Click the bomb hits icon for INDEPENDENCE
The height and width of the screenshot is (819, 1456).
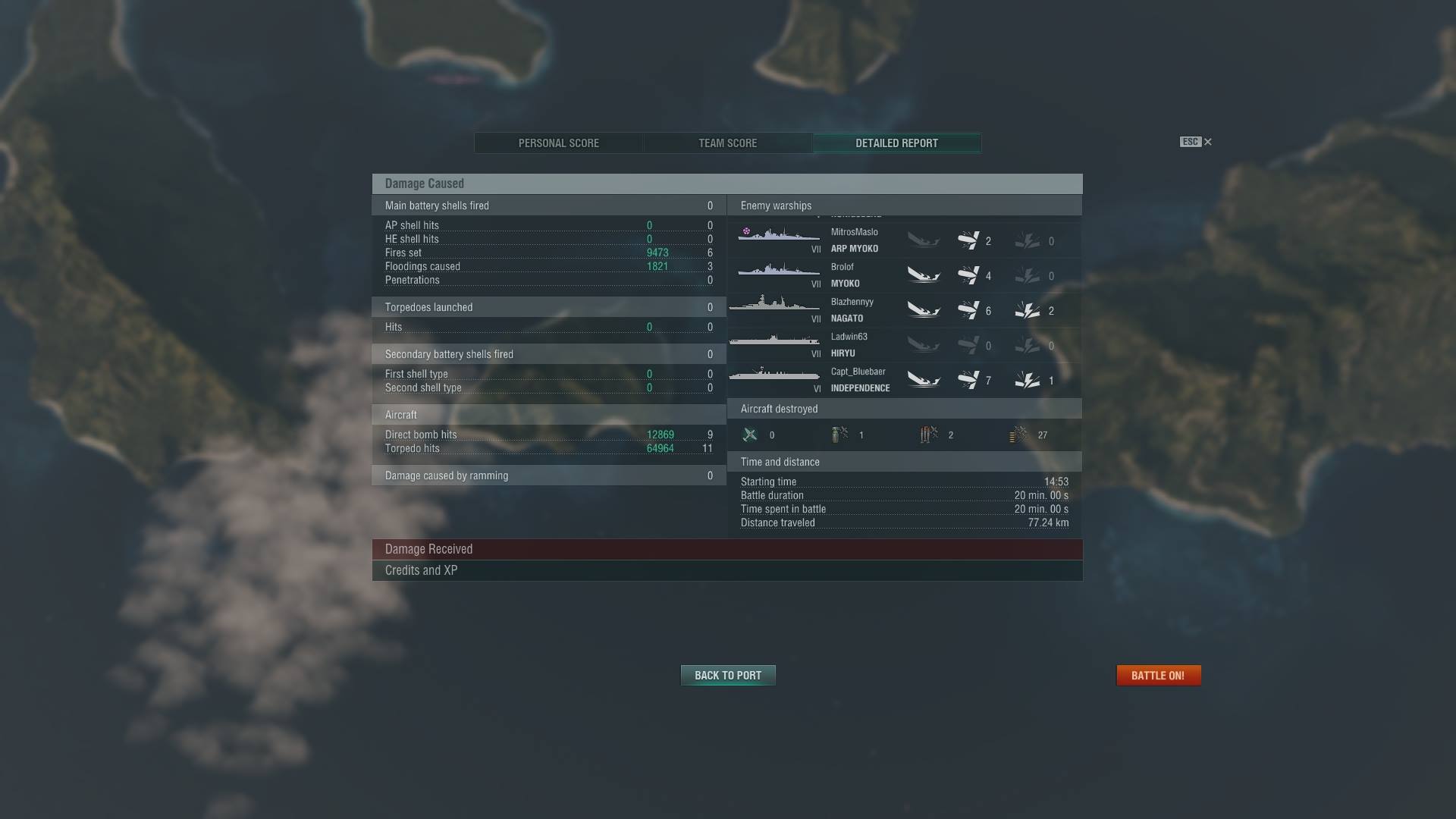[x=1028, y=380]
